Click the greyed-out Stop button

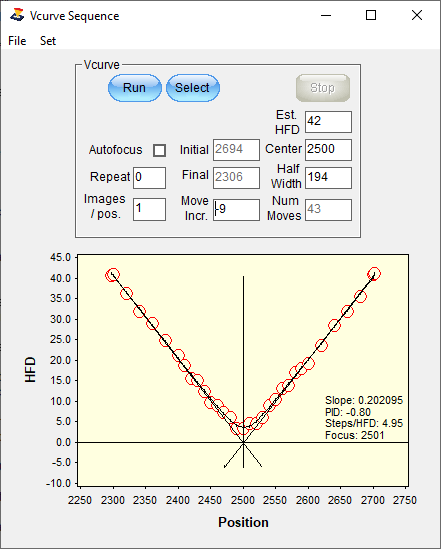click(x=323, y=88)
